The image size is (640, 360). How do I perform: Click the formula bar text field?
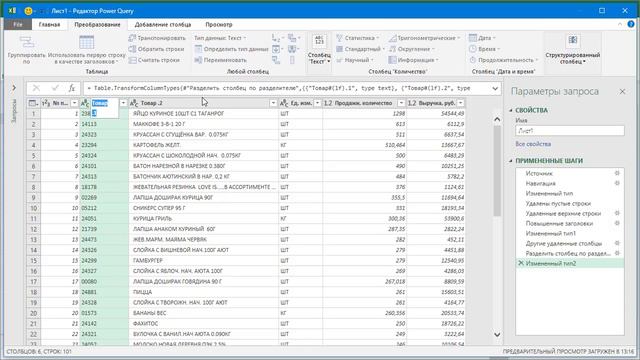287,88
